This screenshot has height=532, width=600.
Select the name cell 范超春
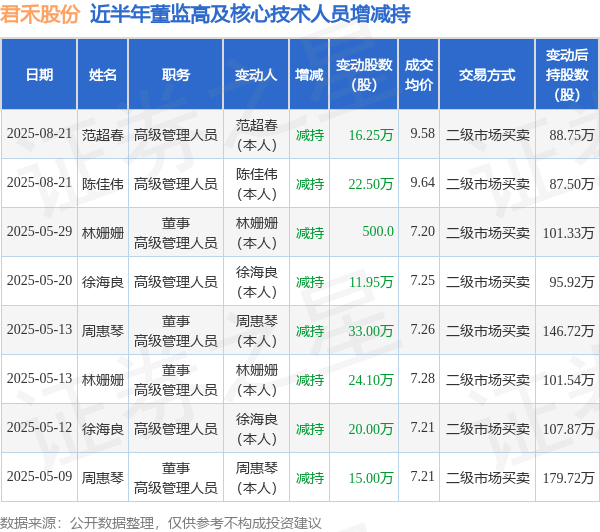103,135
